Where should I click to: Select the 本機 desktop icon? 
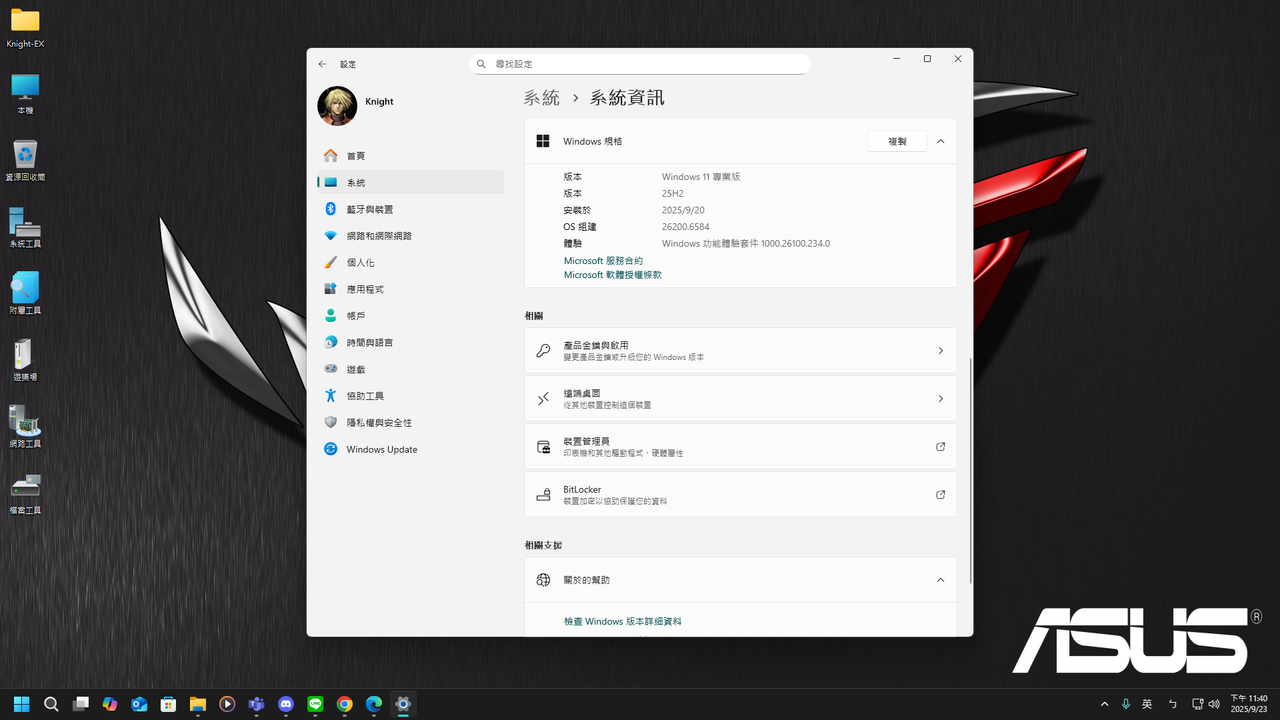tap(25, 94)
